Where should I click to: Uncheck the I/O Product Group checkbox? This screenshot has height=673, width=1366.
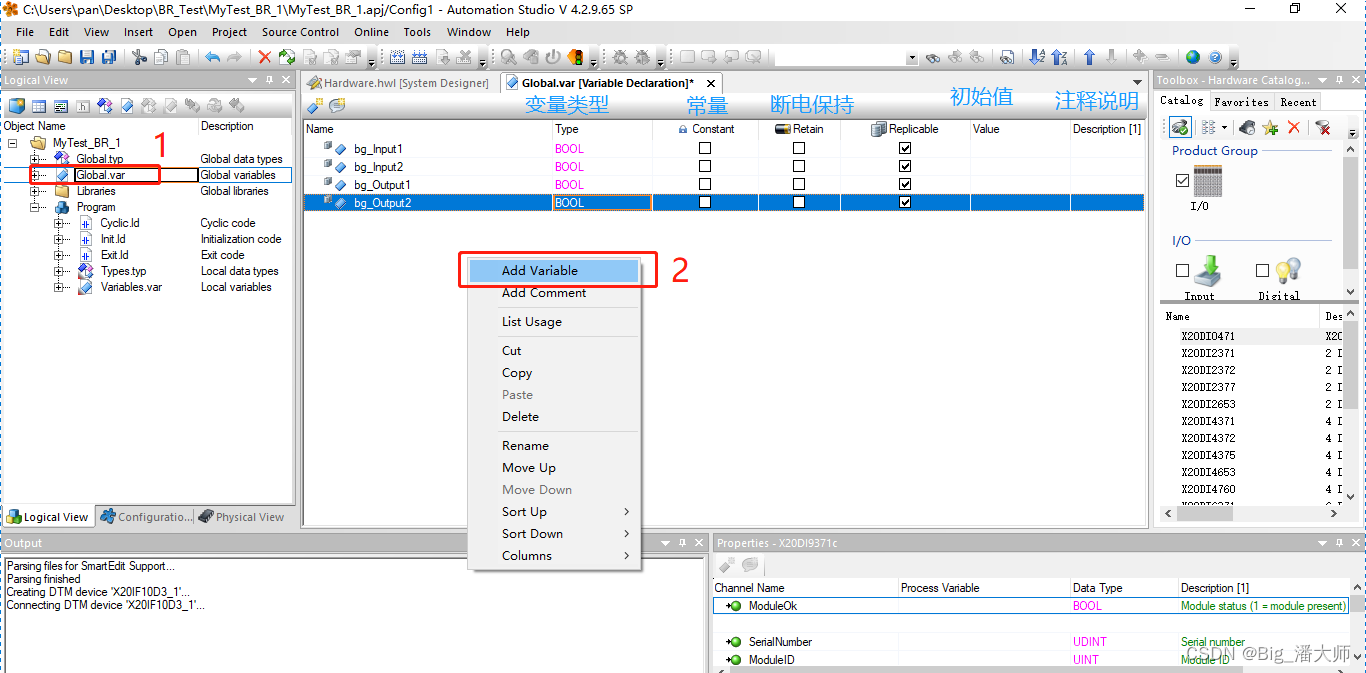1183,181
